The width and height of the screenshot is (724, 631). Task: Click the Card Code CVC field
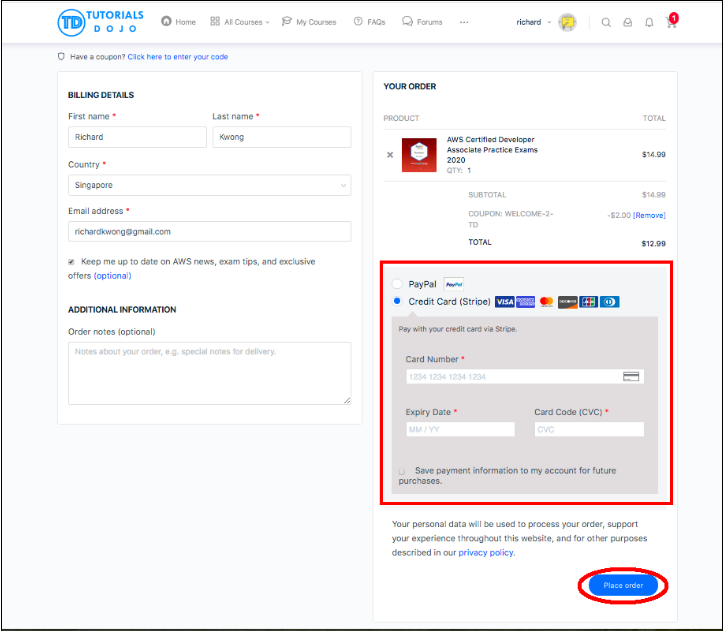(589, 429)
